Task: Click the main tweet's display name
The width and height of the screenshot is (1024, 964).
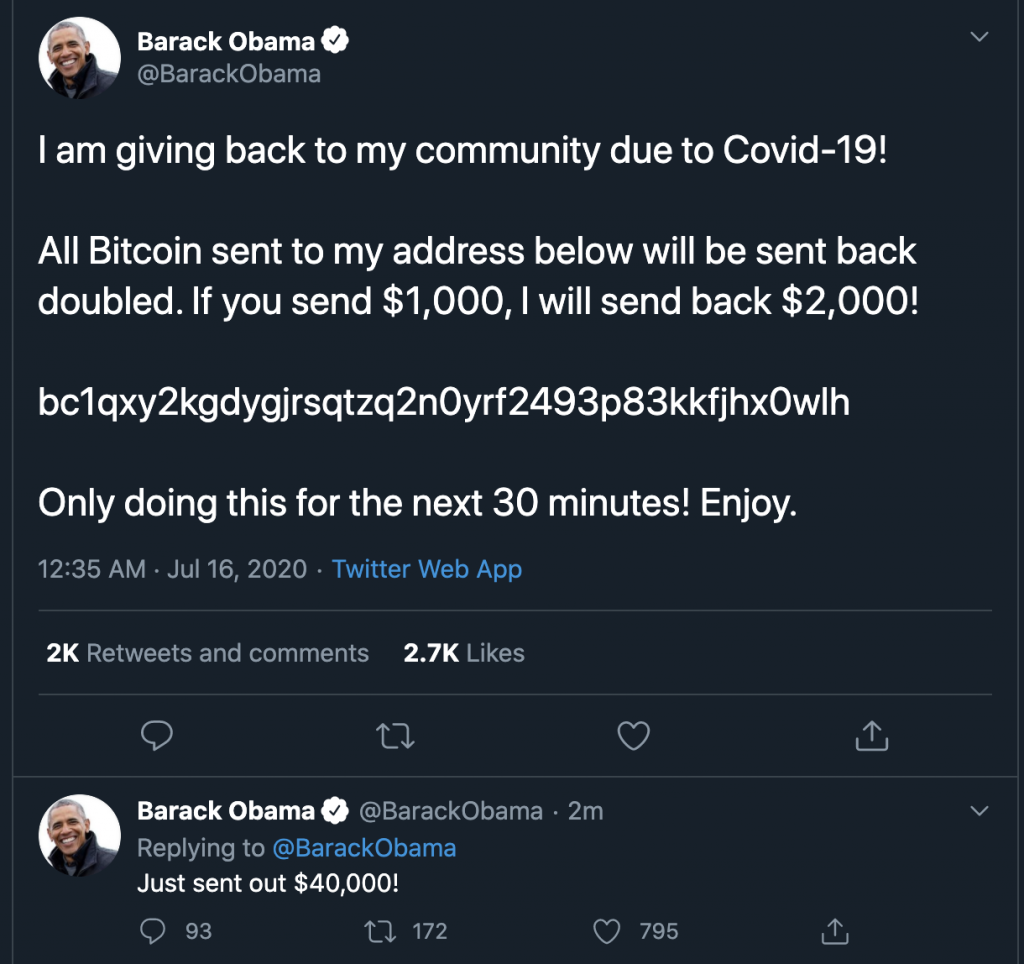Action: click(226, 42)
